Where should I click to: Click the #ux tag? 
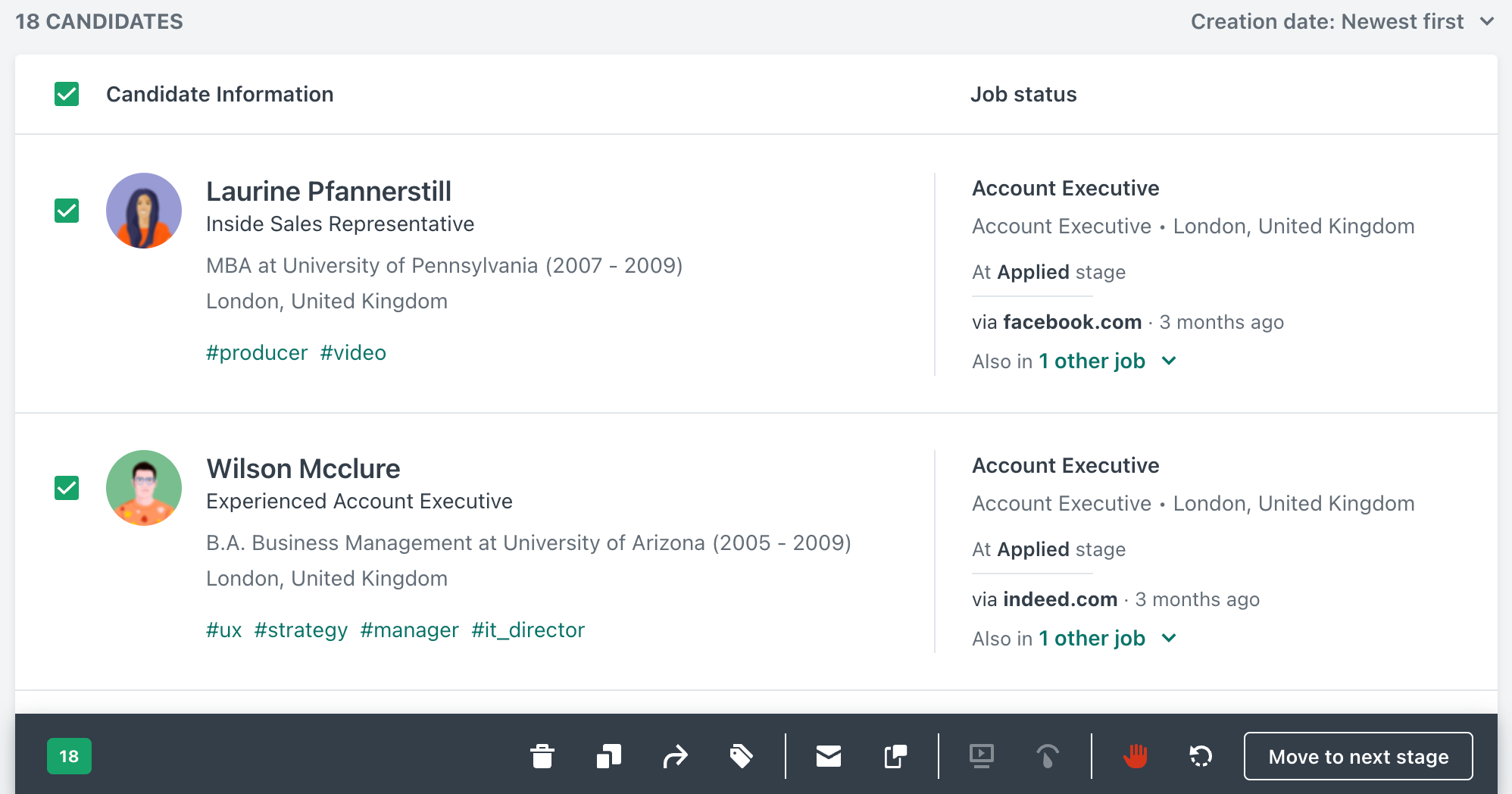pos(224,630)
